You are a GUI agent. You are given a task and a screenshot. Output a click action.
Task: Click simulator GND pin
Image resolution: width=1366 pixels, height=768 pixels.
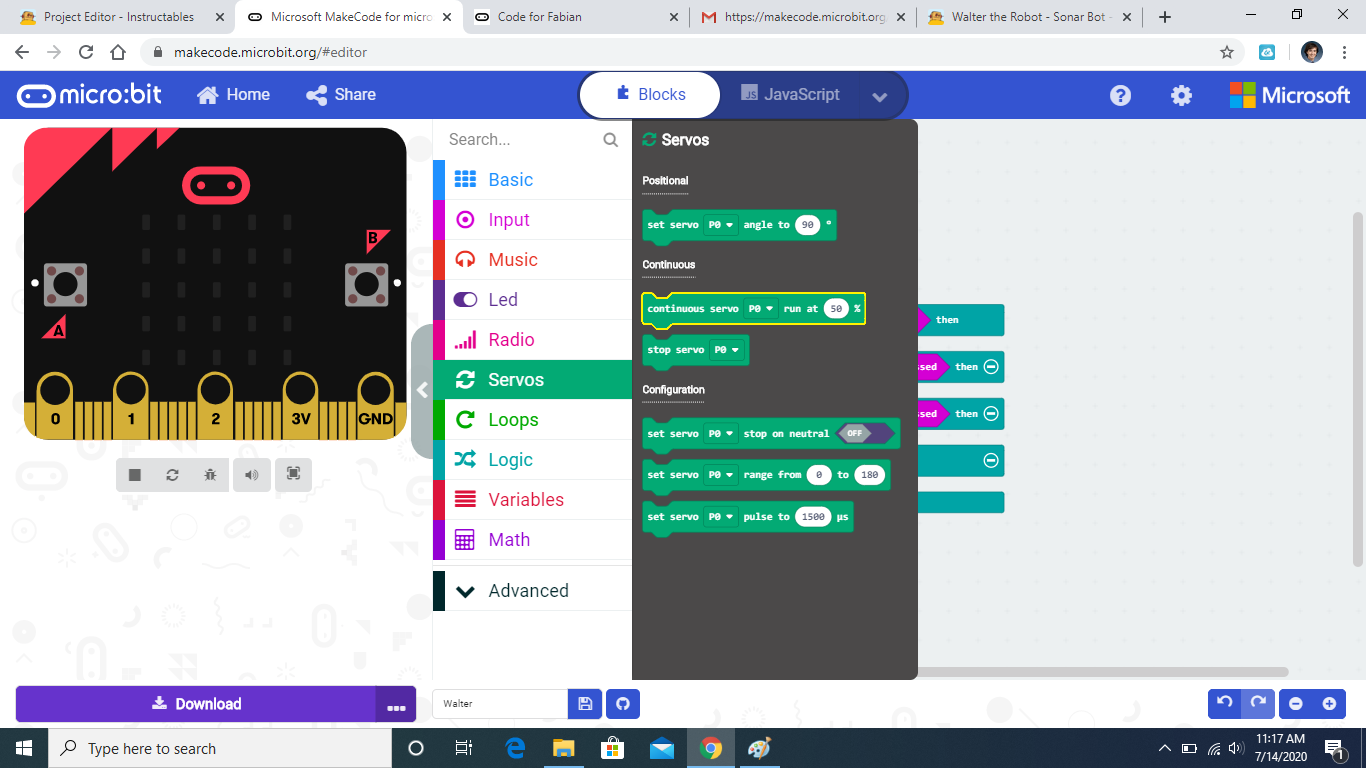click(375, 404)
